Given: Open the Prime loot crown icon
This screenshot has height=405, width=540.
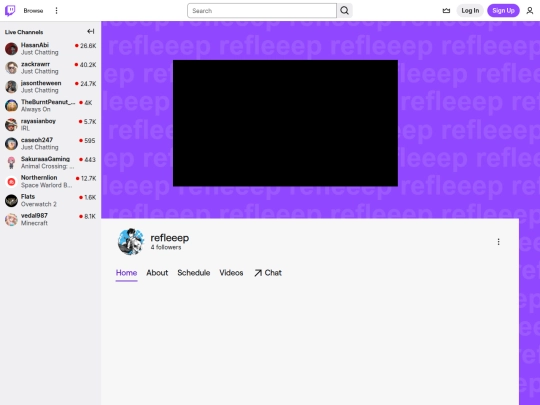Looking at the screenshot, I should tap(446, 11).
